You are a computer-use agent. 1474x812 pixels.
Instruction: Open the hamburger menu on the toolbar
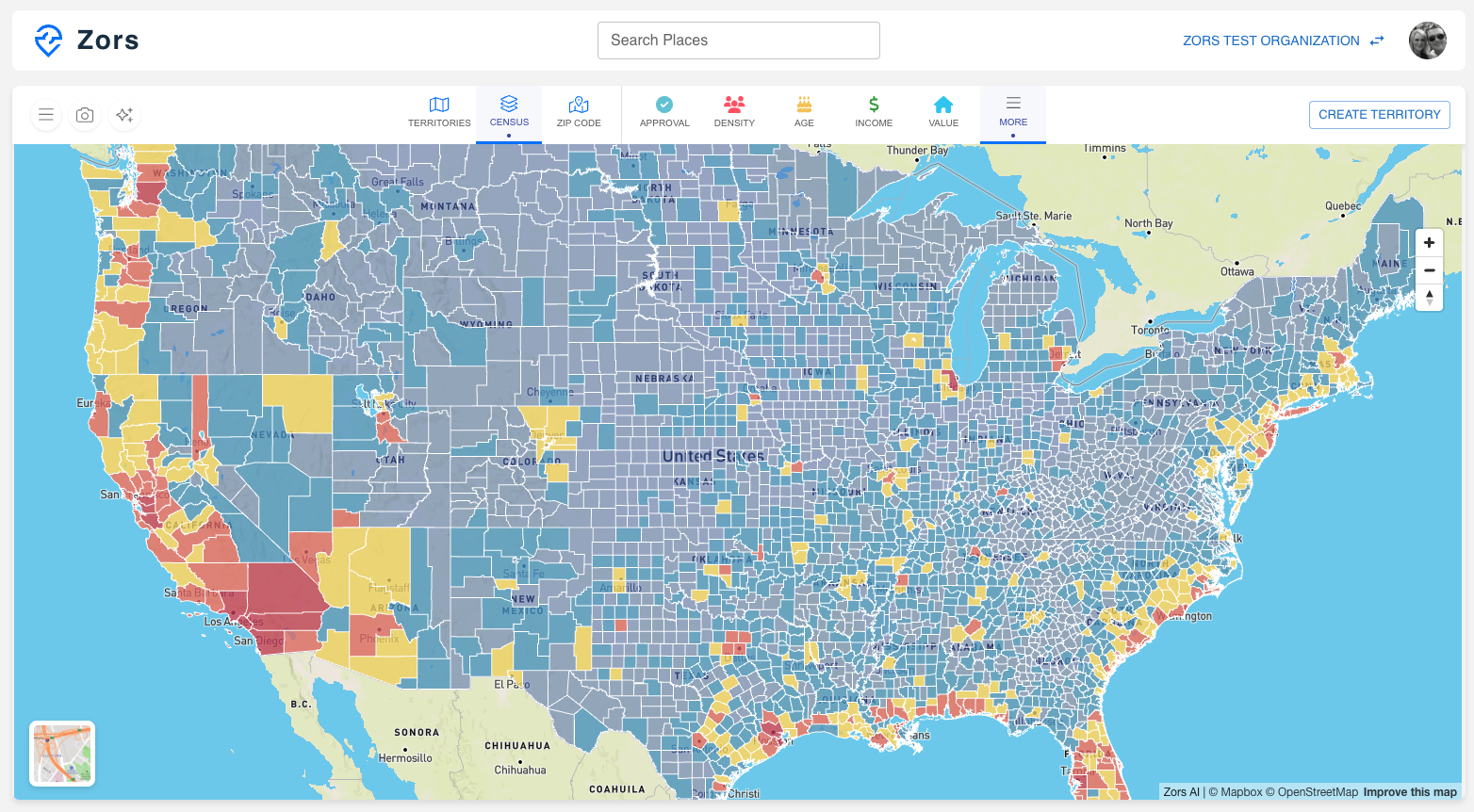pyautogui.click(x=45, y=114)
